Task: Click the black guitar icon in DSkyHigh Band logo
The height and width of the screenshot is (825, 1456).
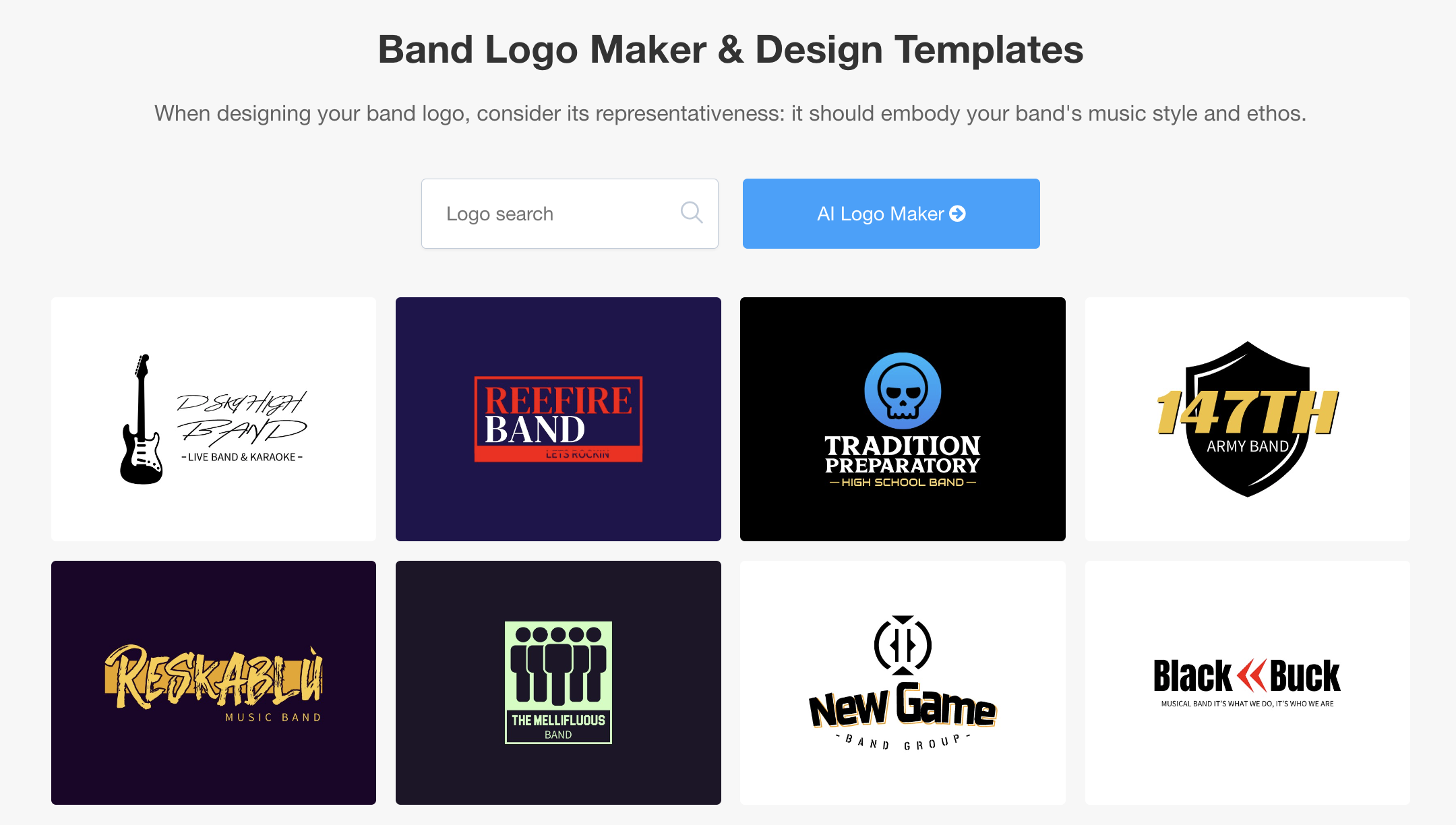Action: pos(142,419)
